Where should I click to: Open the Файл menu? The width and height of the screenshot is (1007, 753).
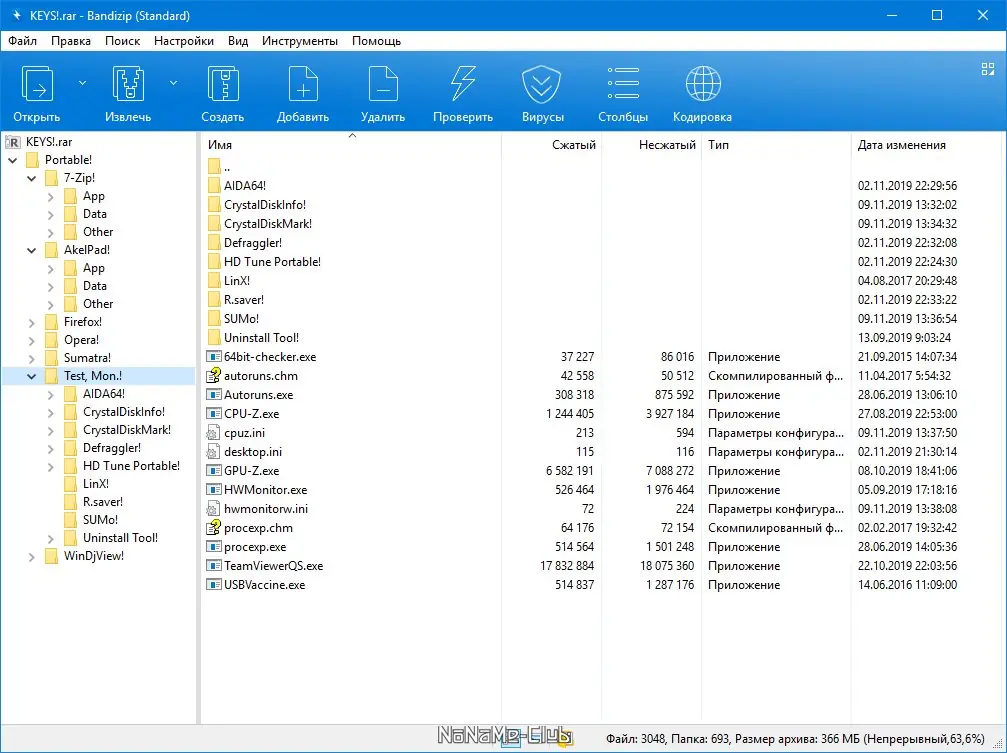[x=22, y=40]
